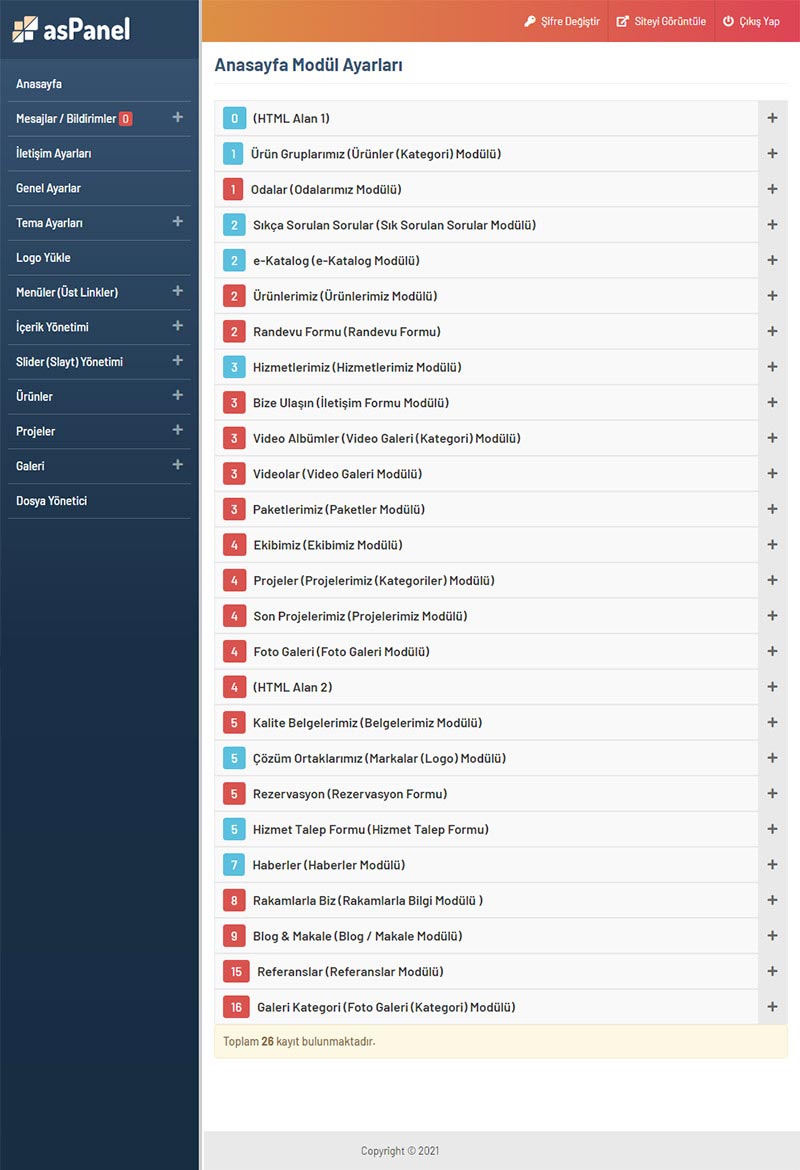Click the plus icon on the Ekibimiz row
This screenshot has width=800, height=1170.
[x=772, y=545]
